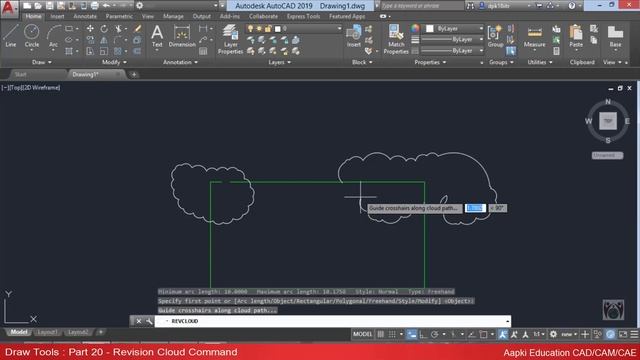640x360 pixels.
Task: Toggle the layer lock padlock icon
Action: [x=268, y=29]
